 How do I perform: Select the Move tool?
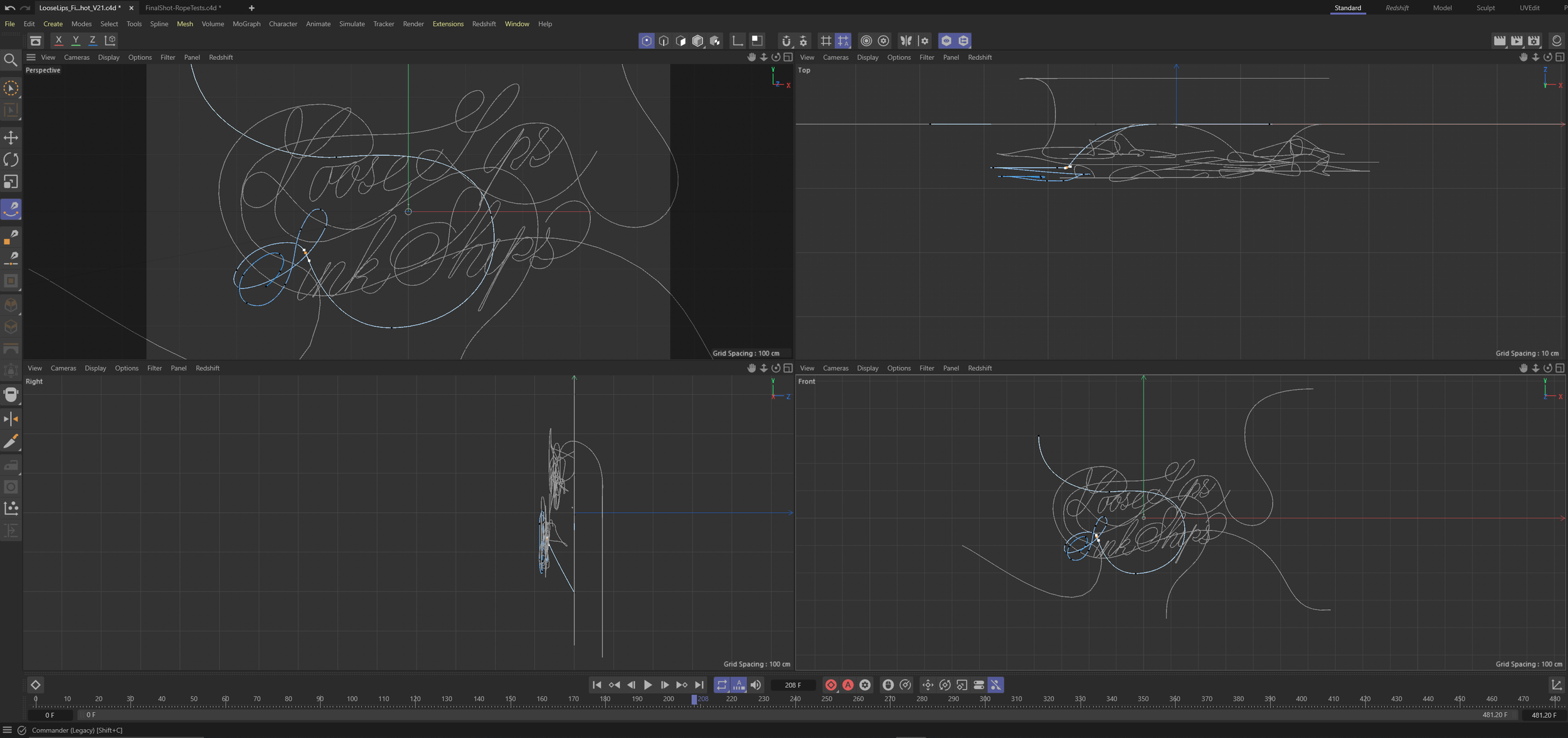coord(11,137)
